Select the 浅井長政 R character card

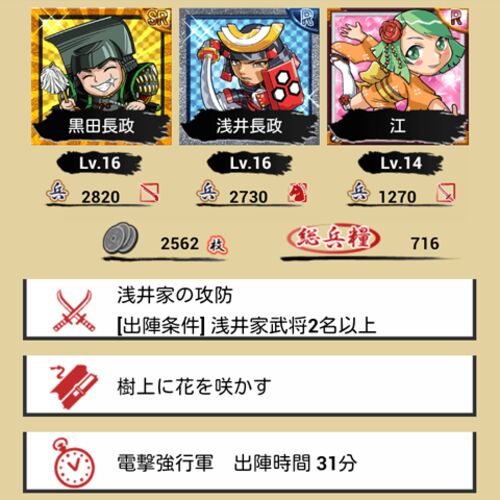point(249,77)
